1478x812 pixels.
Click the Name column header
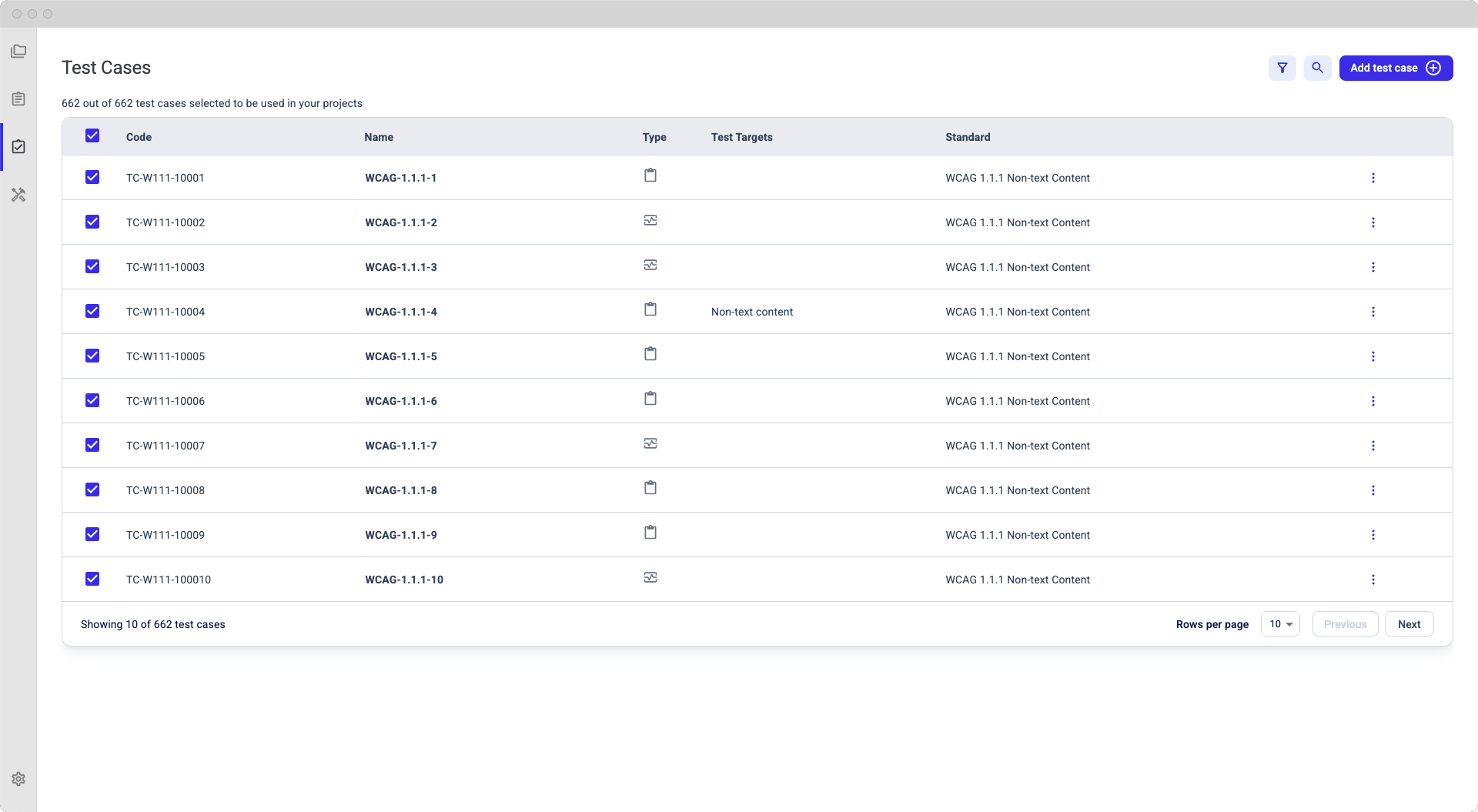point(379,137)
